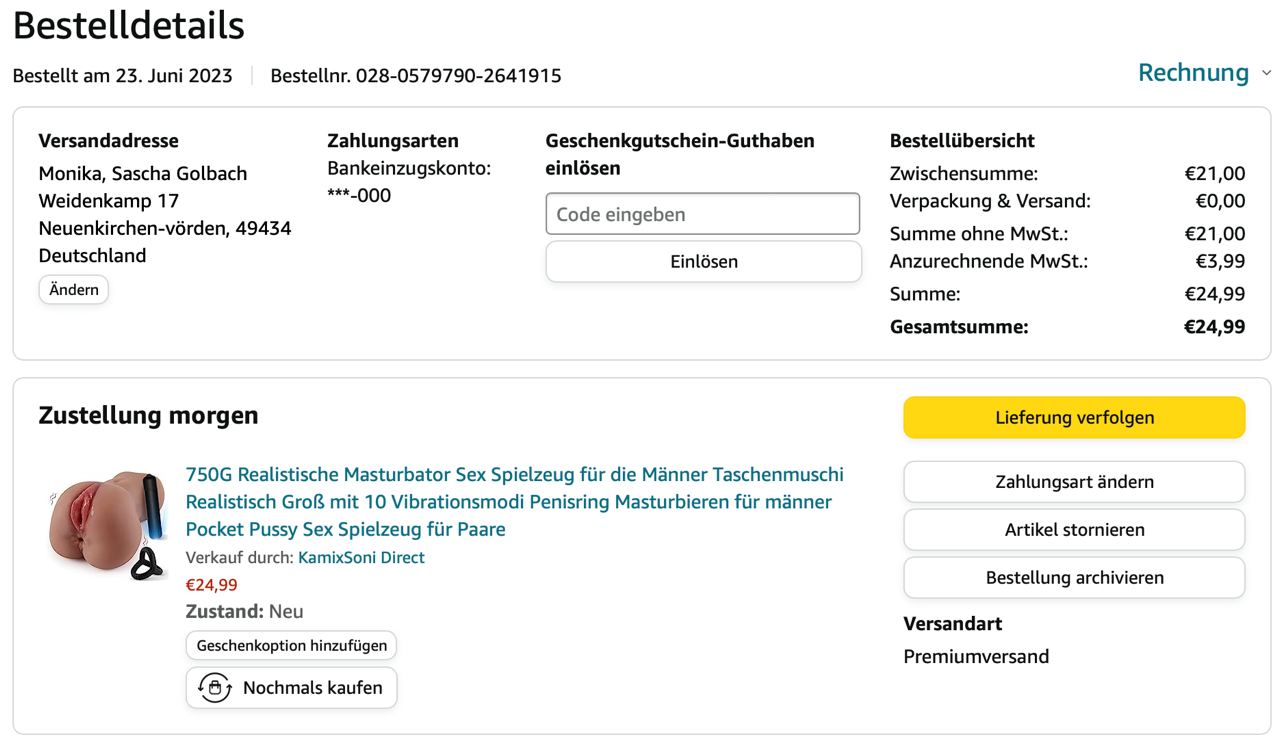Visit the KamixSoni Direct seller link

(361, 558)
